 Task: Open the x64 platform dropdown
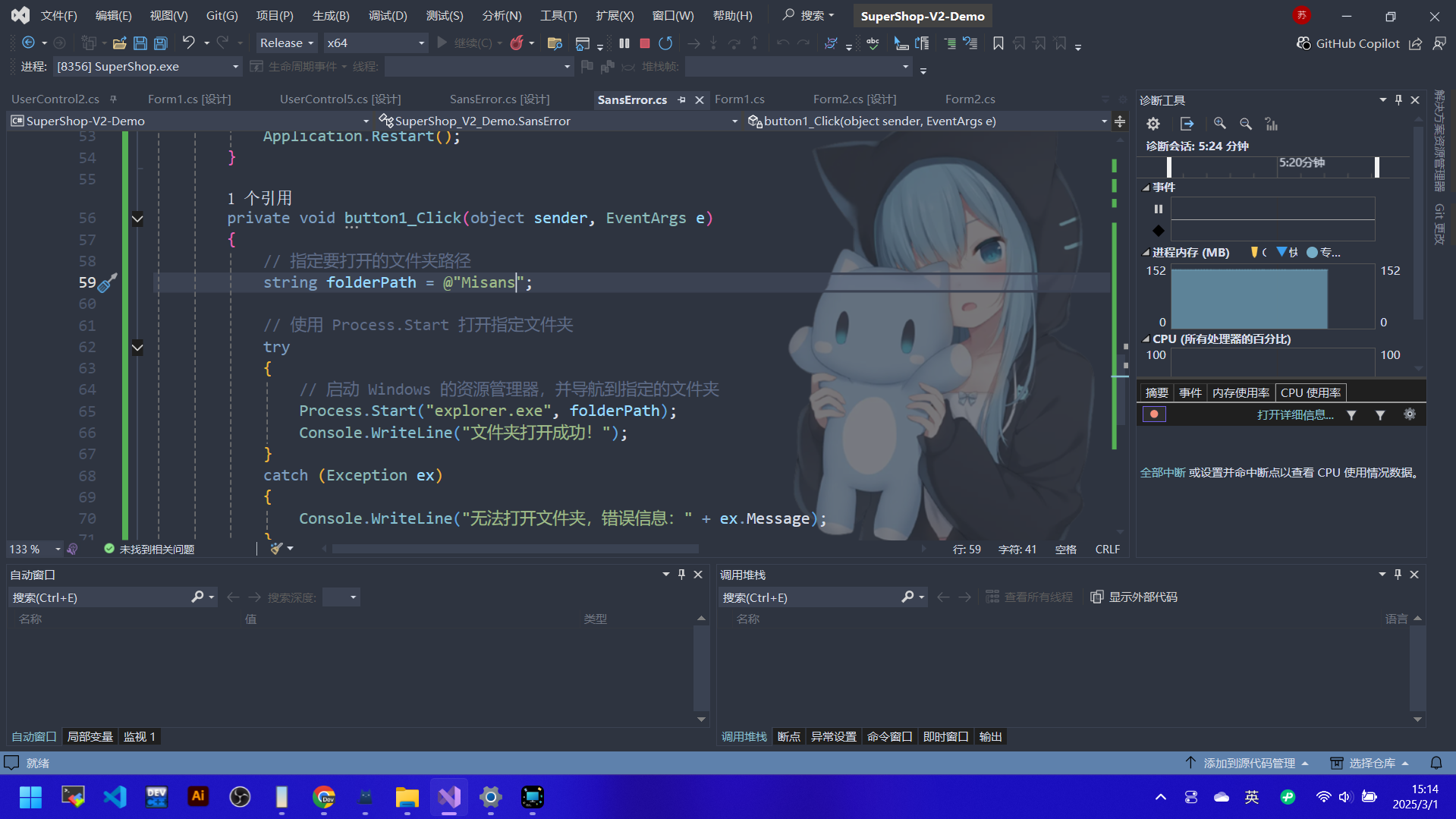376,43
